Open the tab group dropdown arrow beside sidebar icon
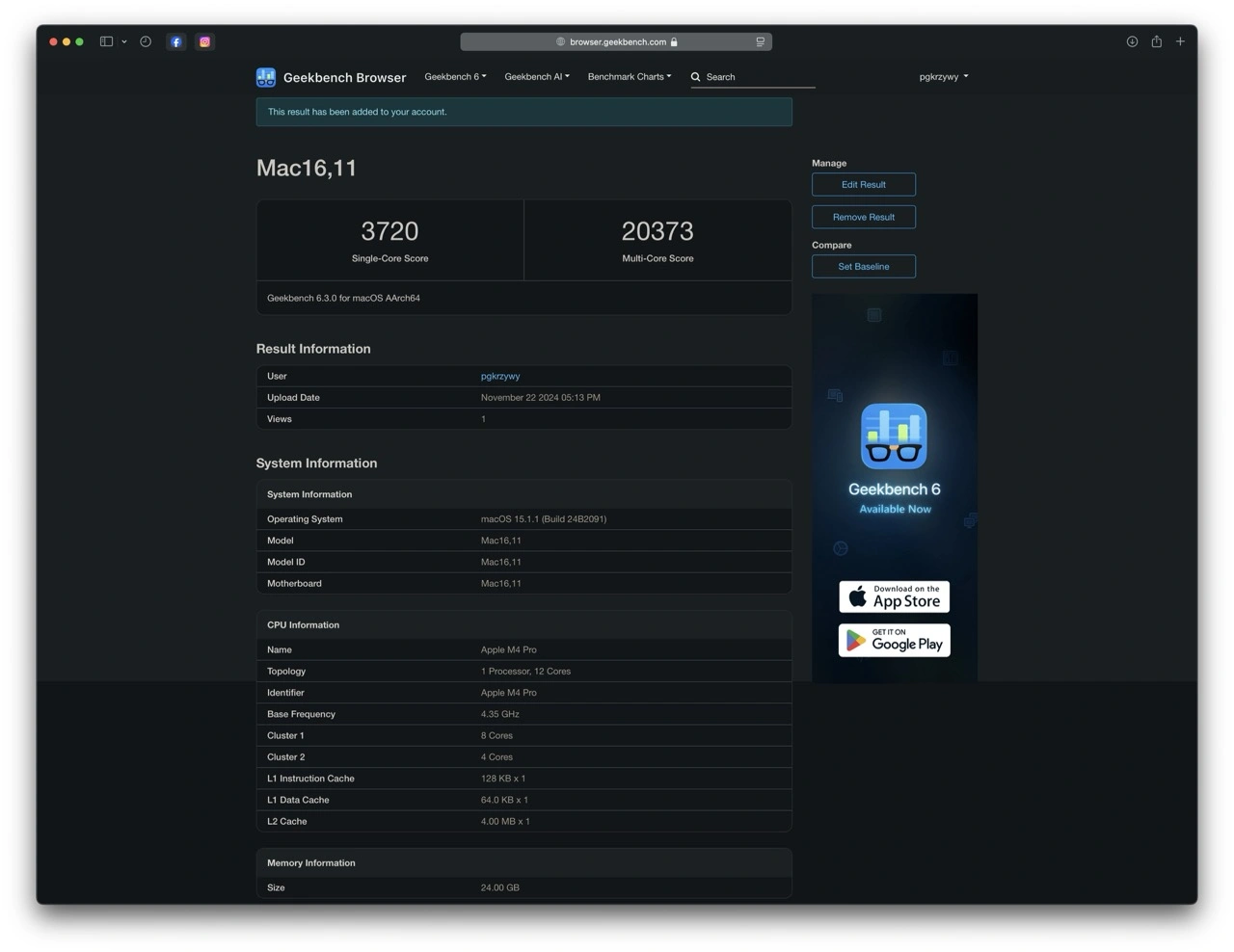 click(124, 41)
